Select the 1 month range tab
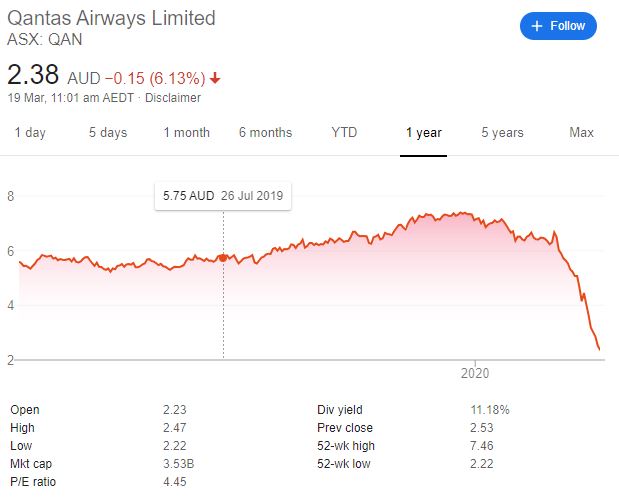619x504 pixels. coord(186,133)
